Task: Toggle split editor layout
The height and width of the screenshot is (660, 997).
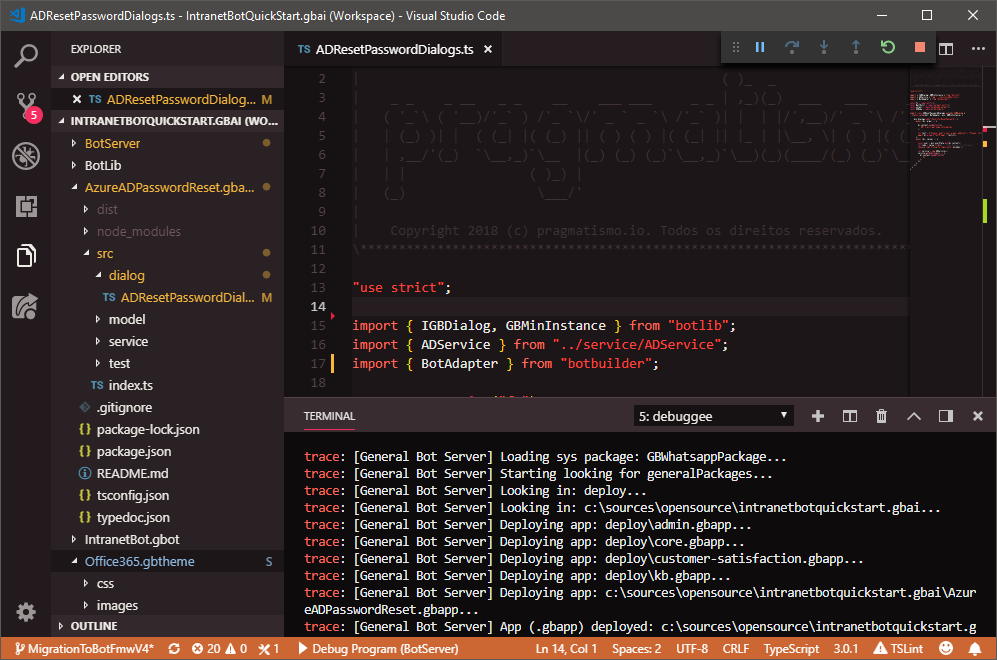Action: click(x=946, y=49)
